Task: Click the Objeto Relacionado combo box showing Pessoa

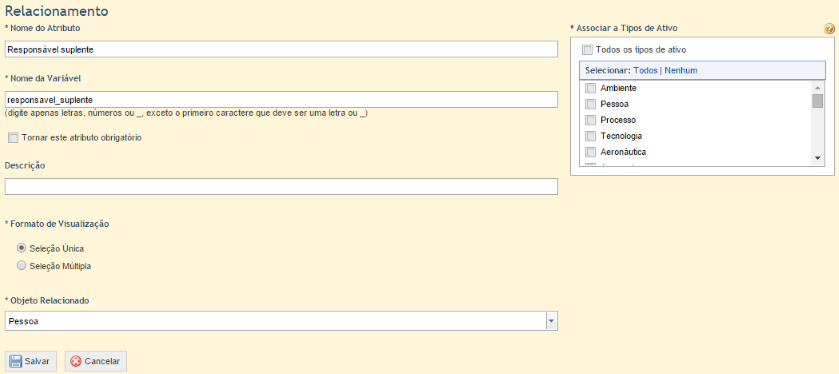Action: 281,322
